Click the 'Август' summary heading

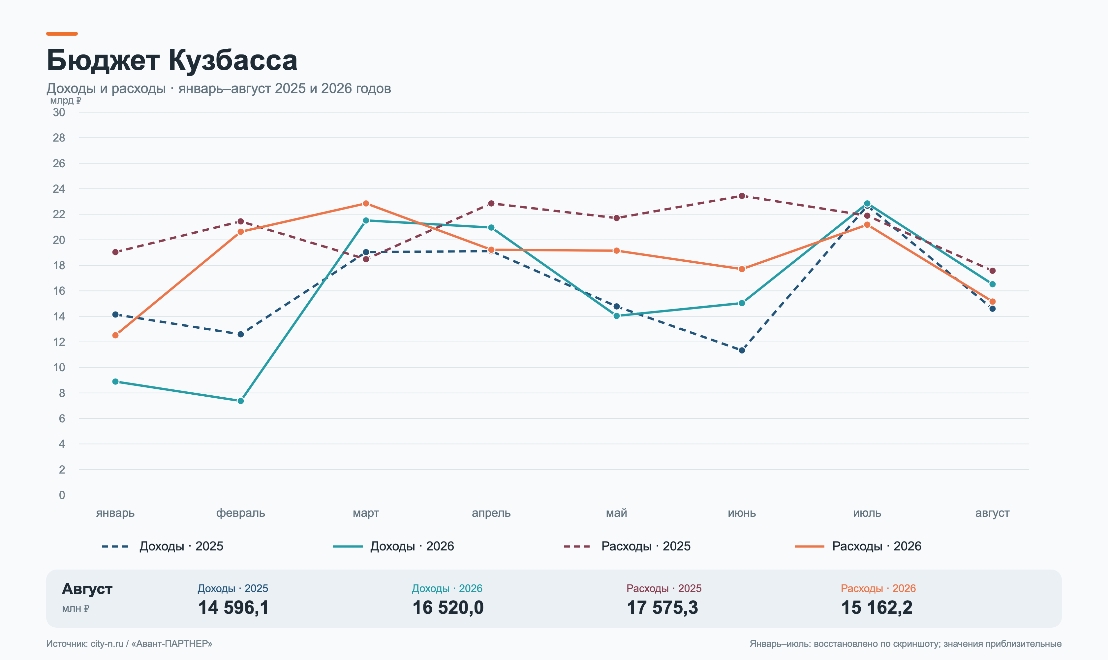tap(87, 589)
